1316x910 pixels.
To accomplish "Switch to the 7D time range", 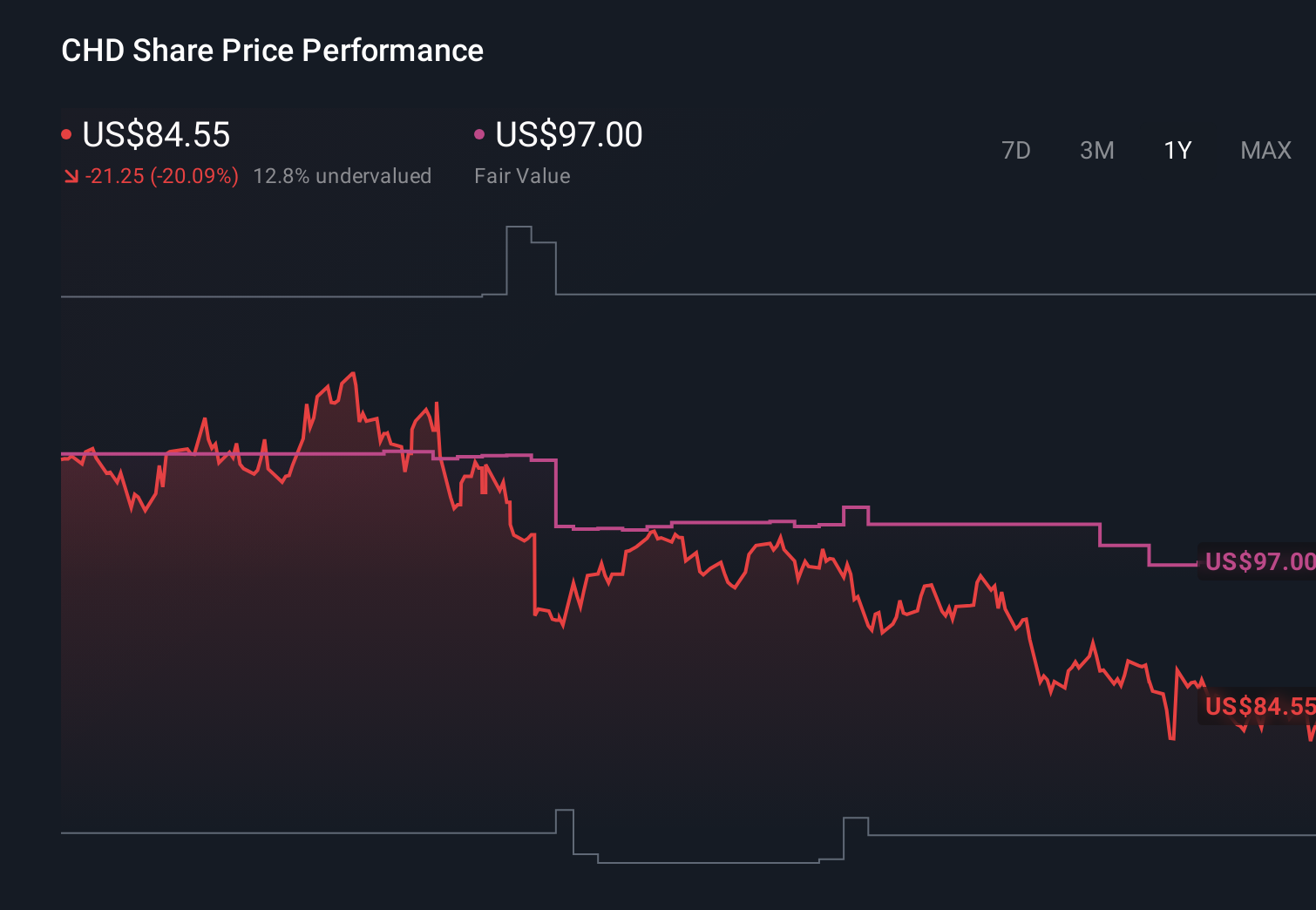I will pos(1016,150).
